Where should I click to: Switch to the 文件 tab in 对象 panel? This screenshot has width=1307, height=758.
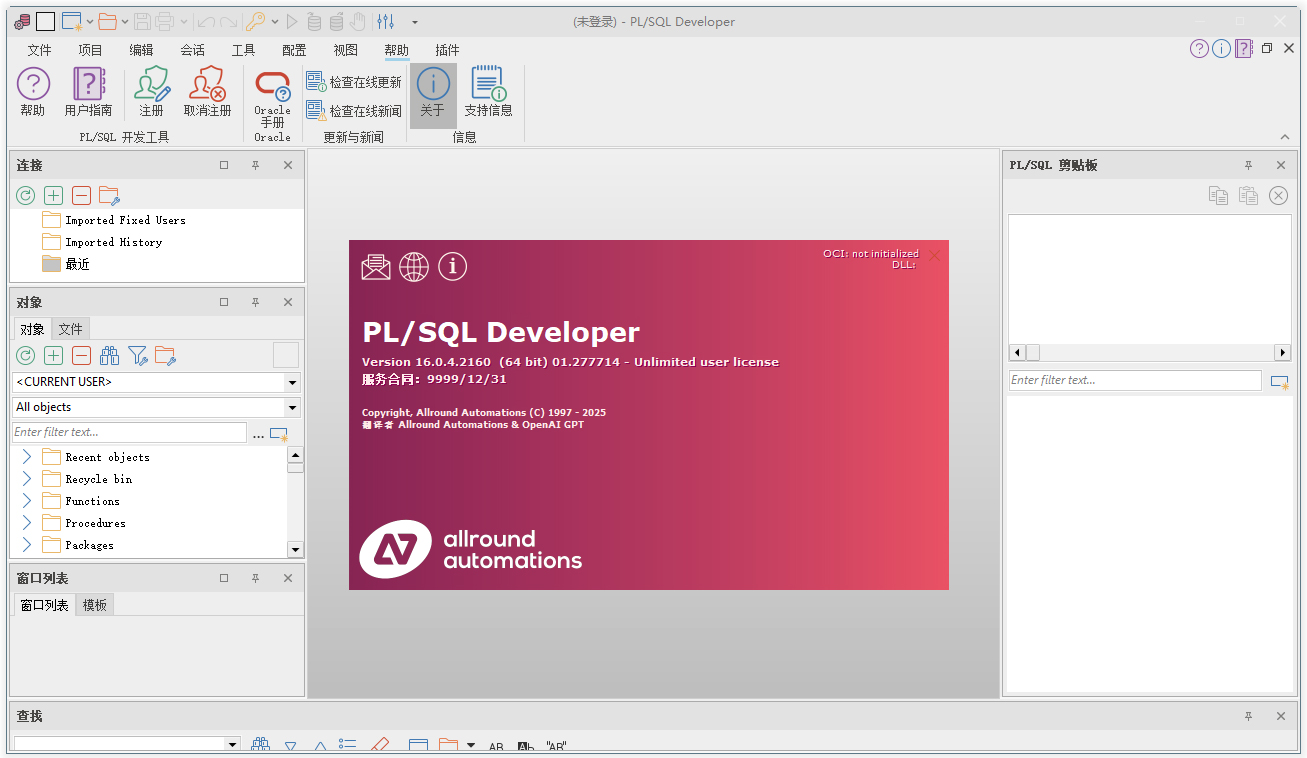point(70,328)
